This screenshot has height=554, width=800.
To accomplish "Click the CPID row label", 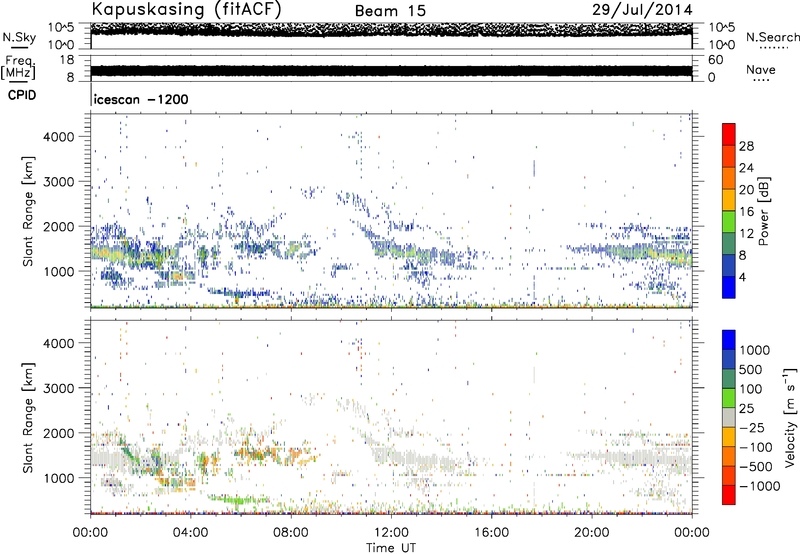I will pyautogui.click(x=22, y=95).
